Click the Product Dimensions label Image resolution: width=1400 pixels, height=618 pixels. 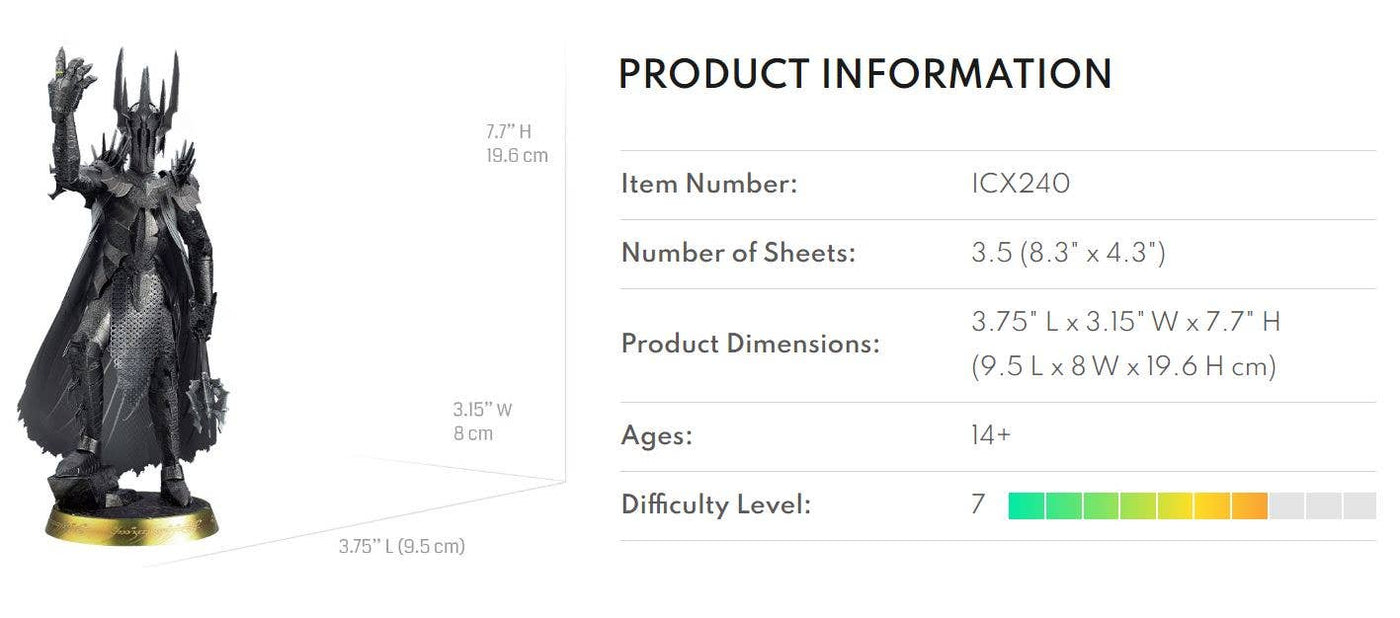tap(750, 344)
